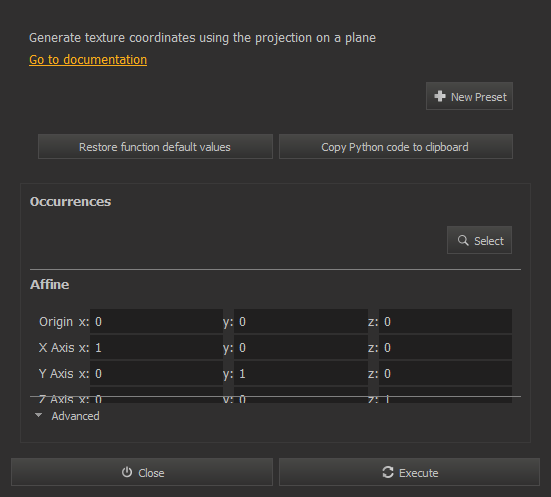Open the Go to documentation link

click(x=88, y=60)
